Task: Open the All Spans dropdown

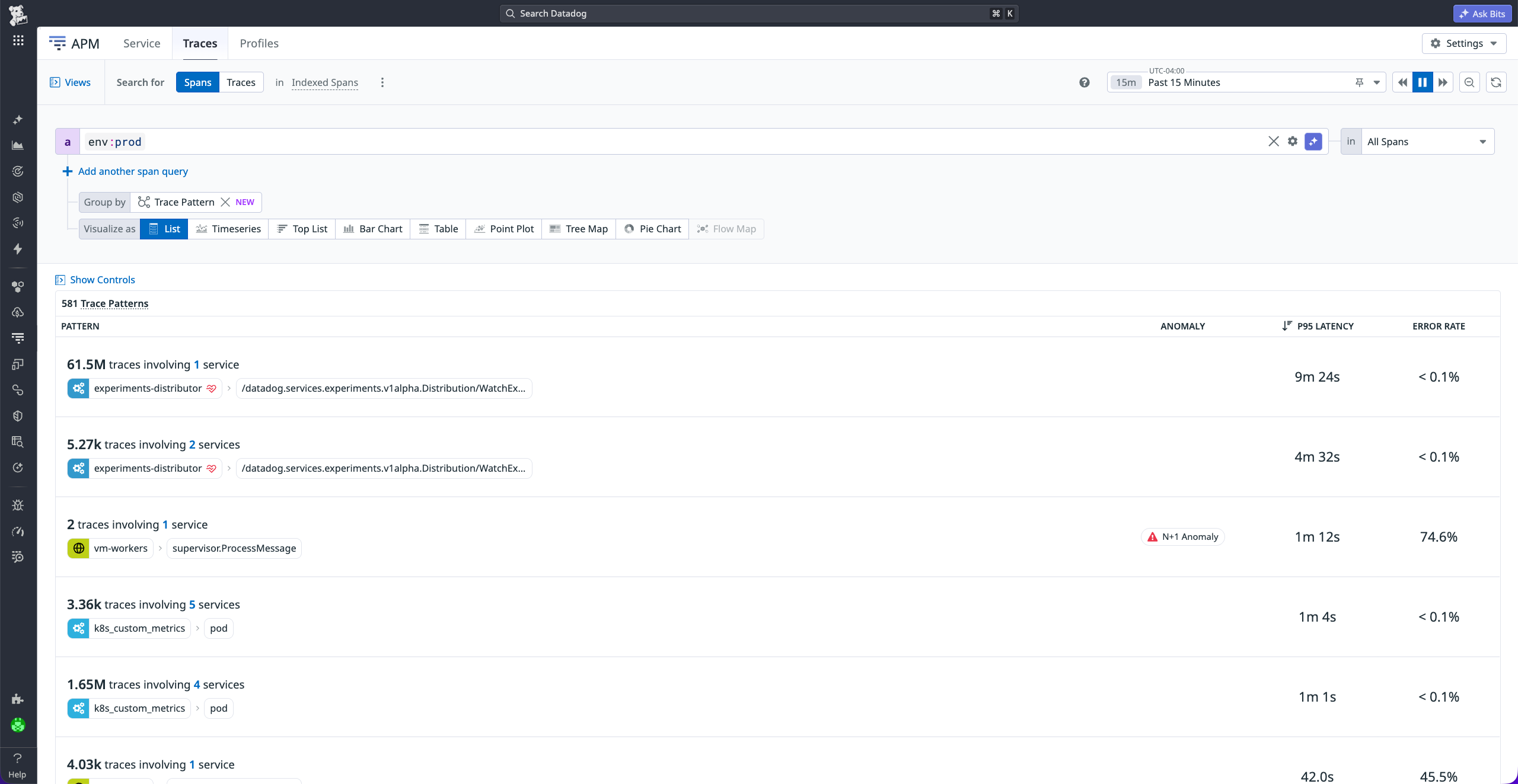Action: [1427, 142]
